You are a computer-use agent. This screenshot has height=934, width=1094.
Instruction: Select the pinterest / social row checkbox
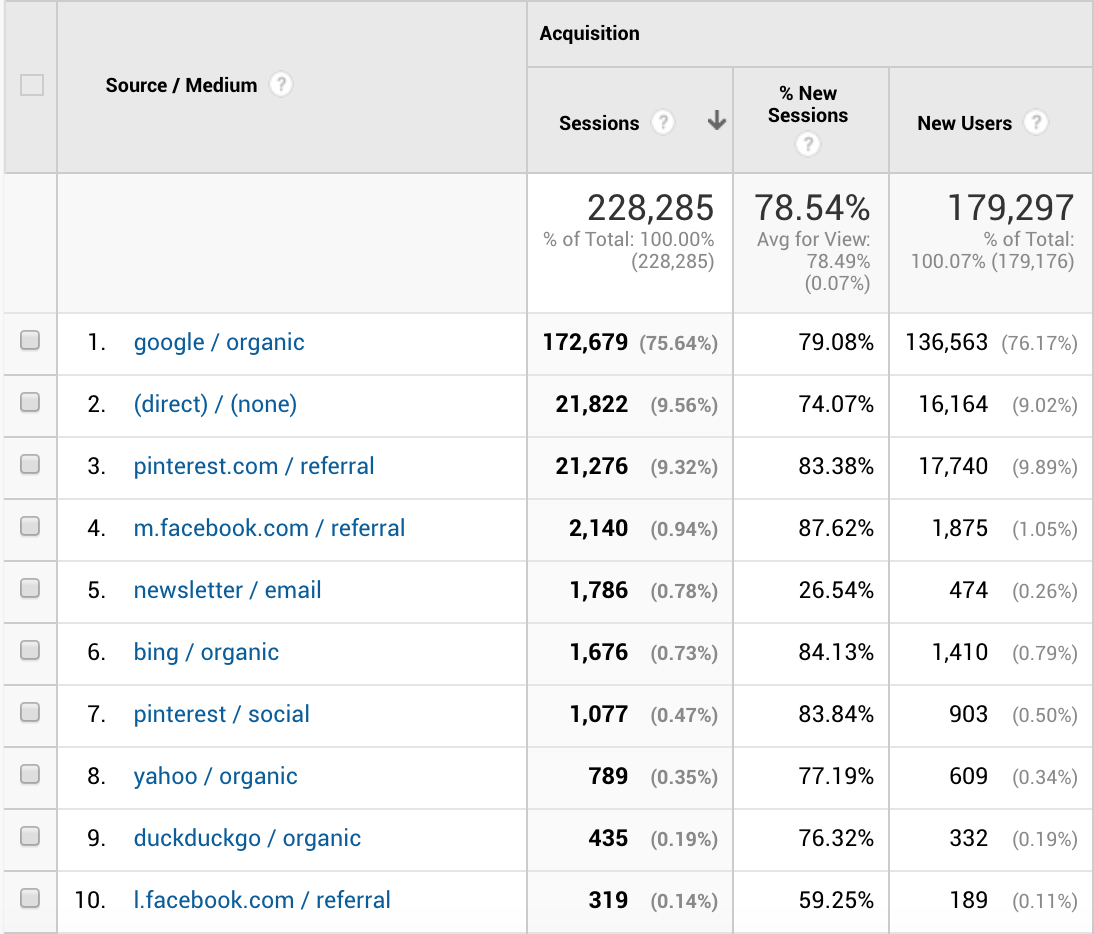30,713
